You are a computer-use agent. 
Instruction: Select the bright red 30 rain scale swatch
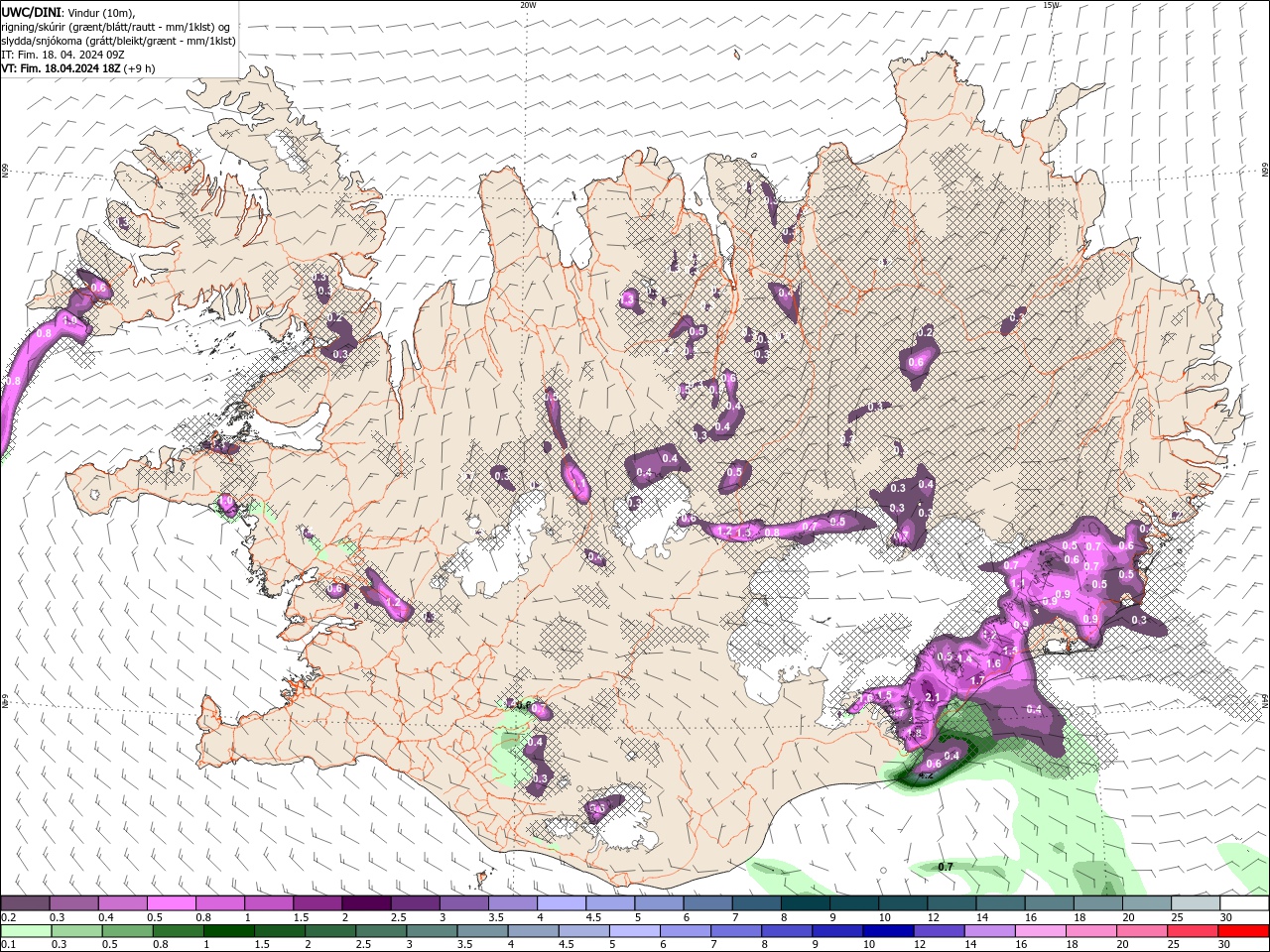(x=1243, y=931)
